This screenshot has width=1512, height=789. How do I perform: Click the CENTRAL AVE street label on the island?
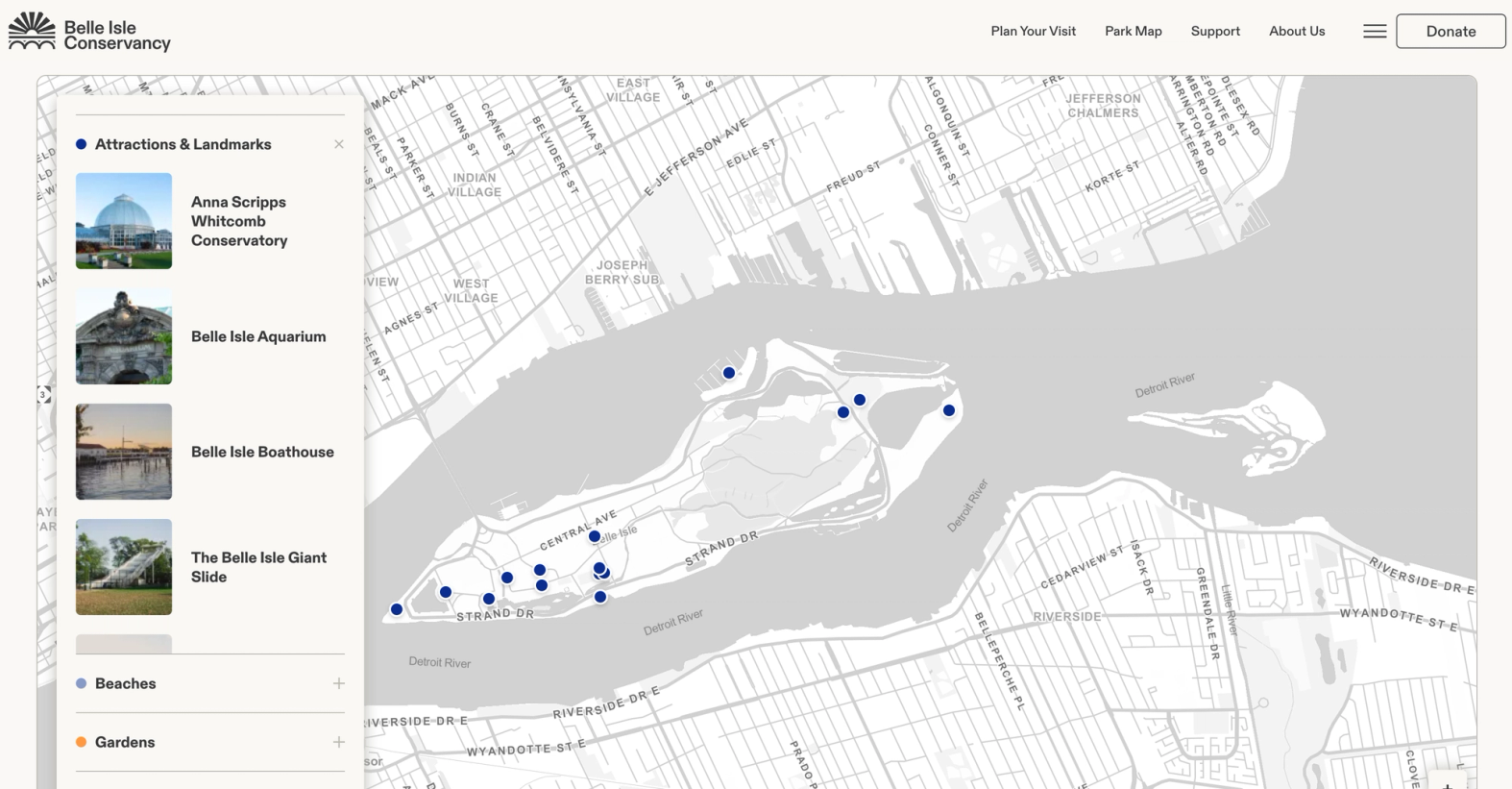pos(578,530)
